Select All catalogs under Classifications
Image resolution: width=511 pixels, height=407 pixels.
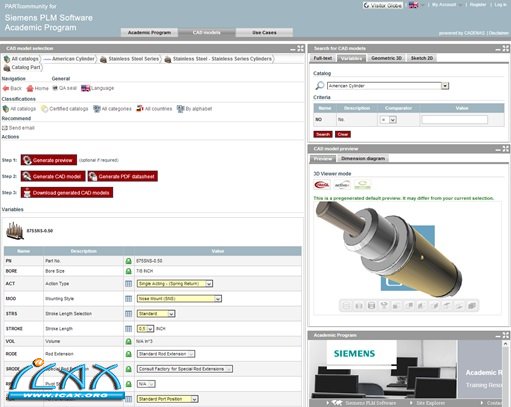[x=19, y=109]
